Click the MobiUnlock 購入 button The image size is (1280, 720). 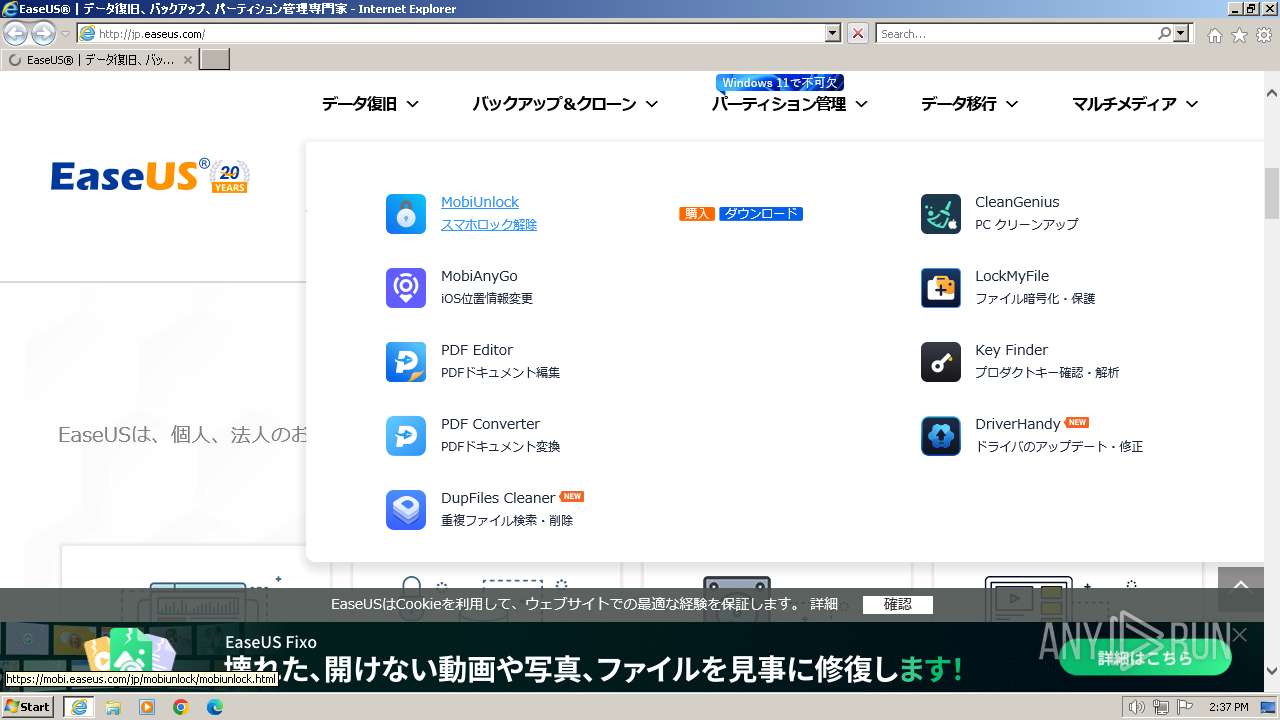pyautogui.click(x=697, y=214)
